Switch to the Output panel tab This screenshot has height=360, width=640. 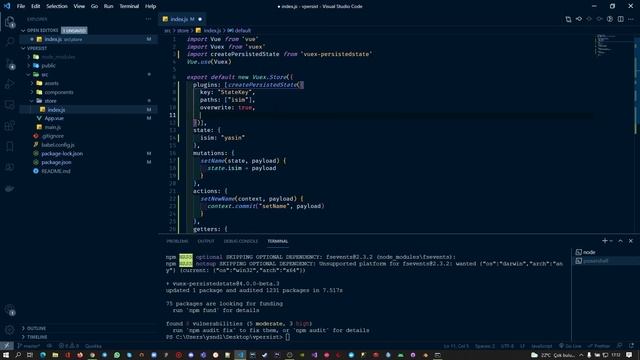206,241
